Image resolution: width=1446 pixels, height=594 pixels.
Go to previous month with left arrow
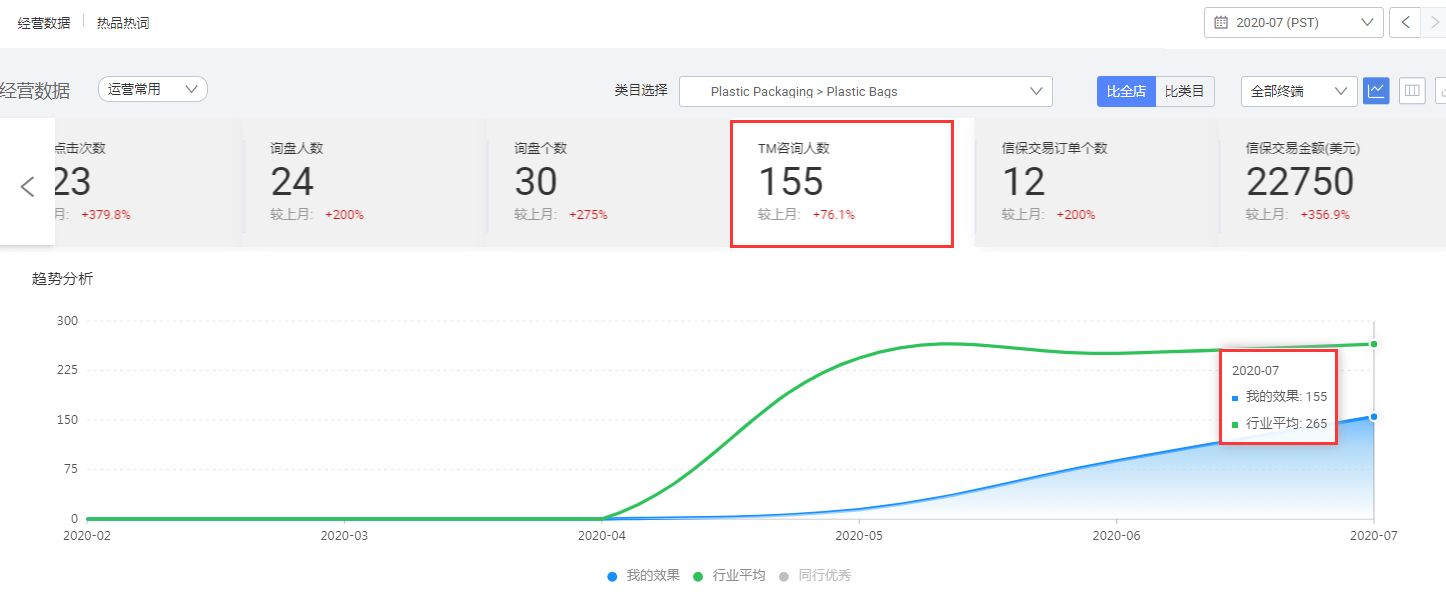coord(1406,22)
